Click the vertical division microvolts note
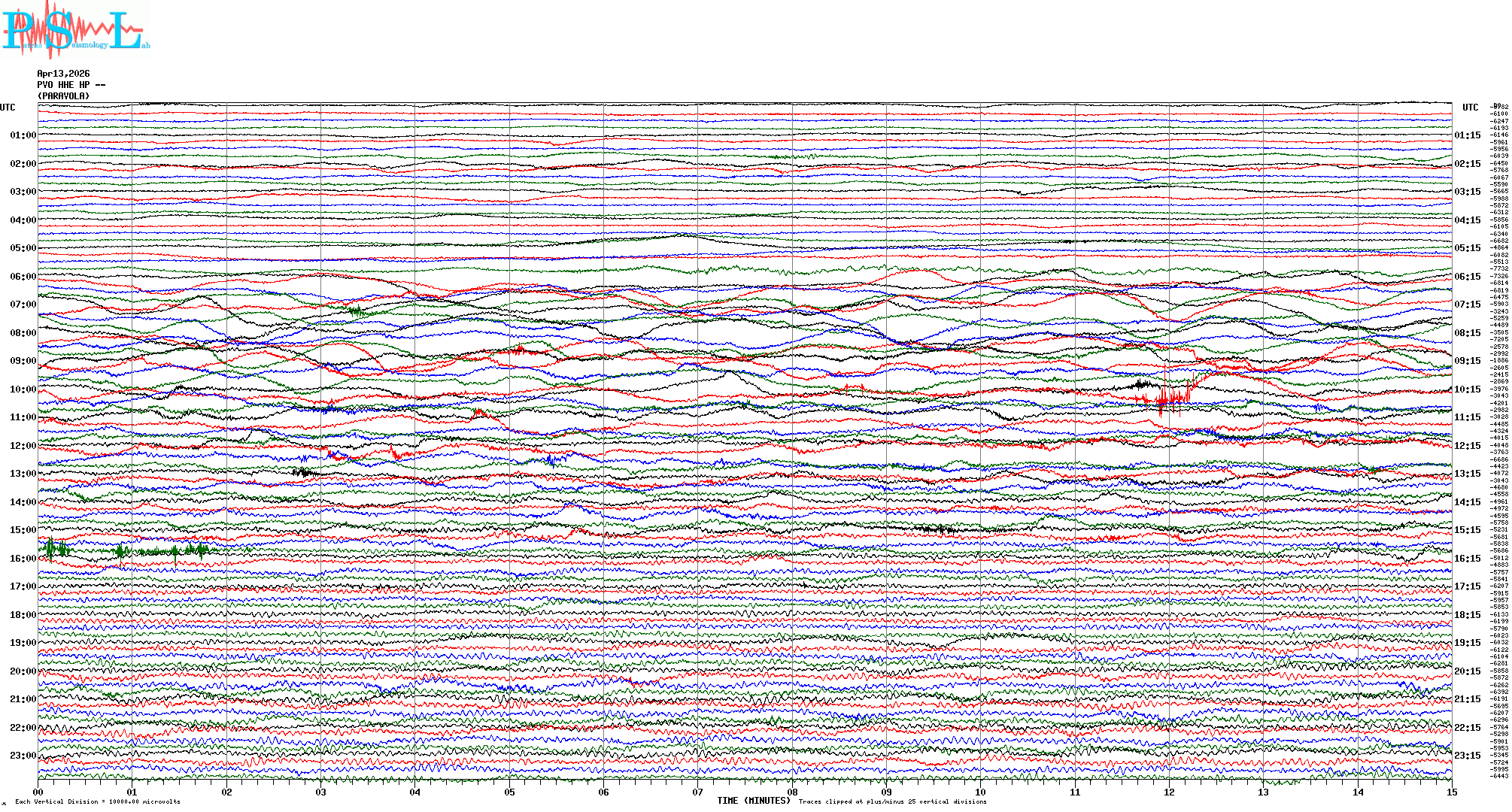Image resolution: width=1512 pixels, height=812 pixels. coord(98,801)
